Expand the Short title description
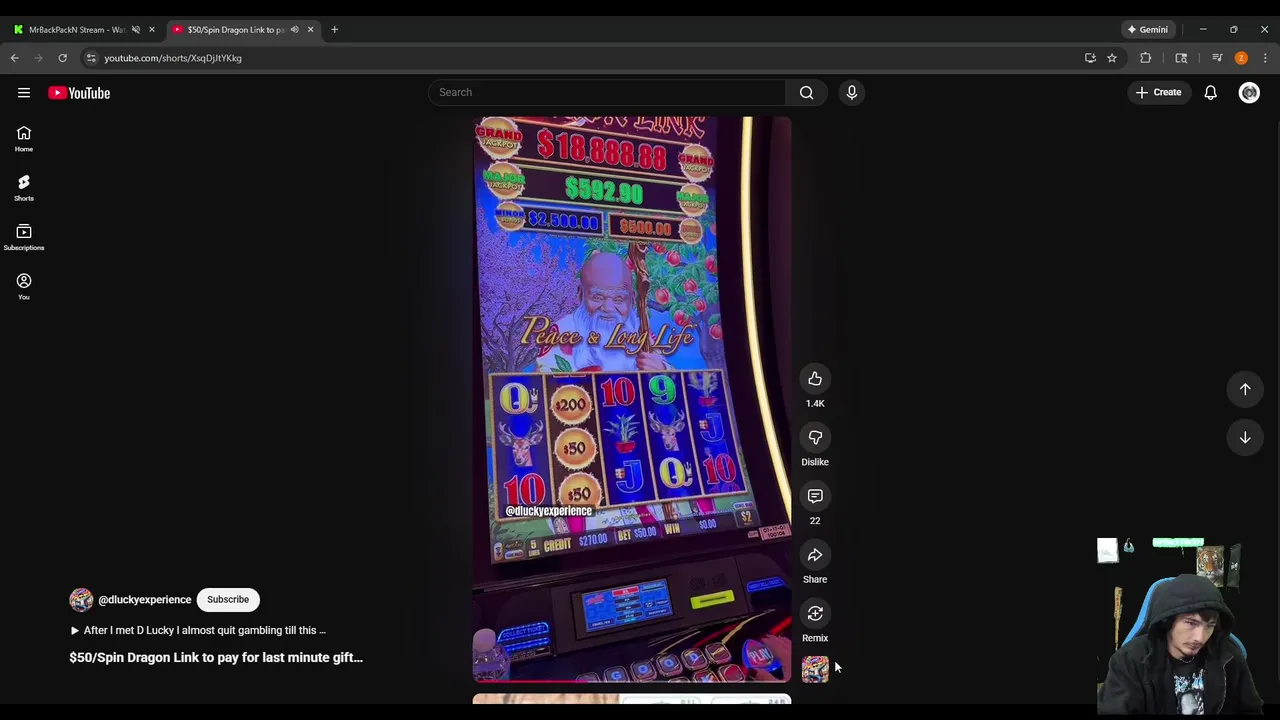 coord(216,658)
